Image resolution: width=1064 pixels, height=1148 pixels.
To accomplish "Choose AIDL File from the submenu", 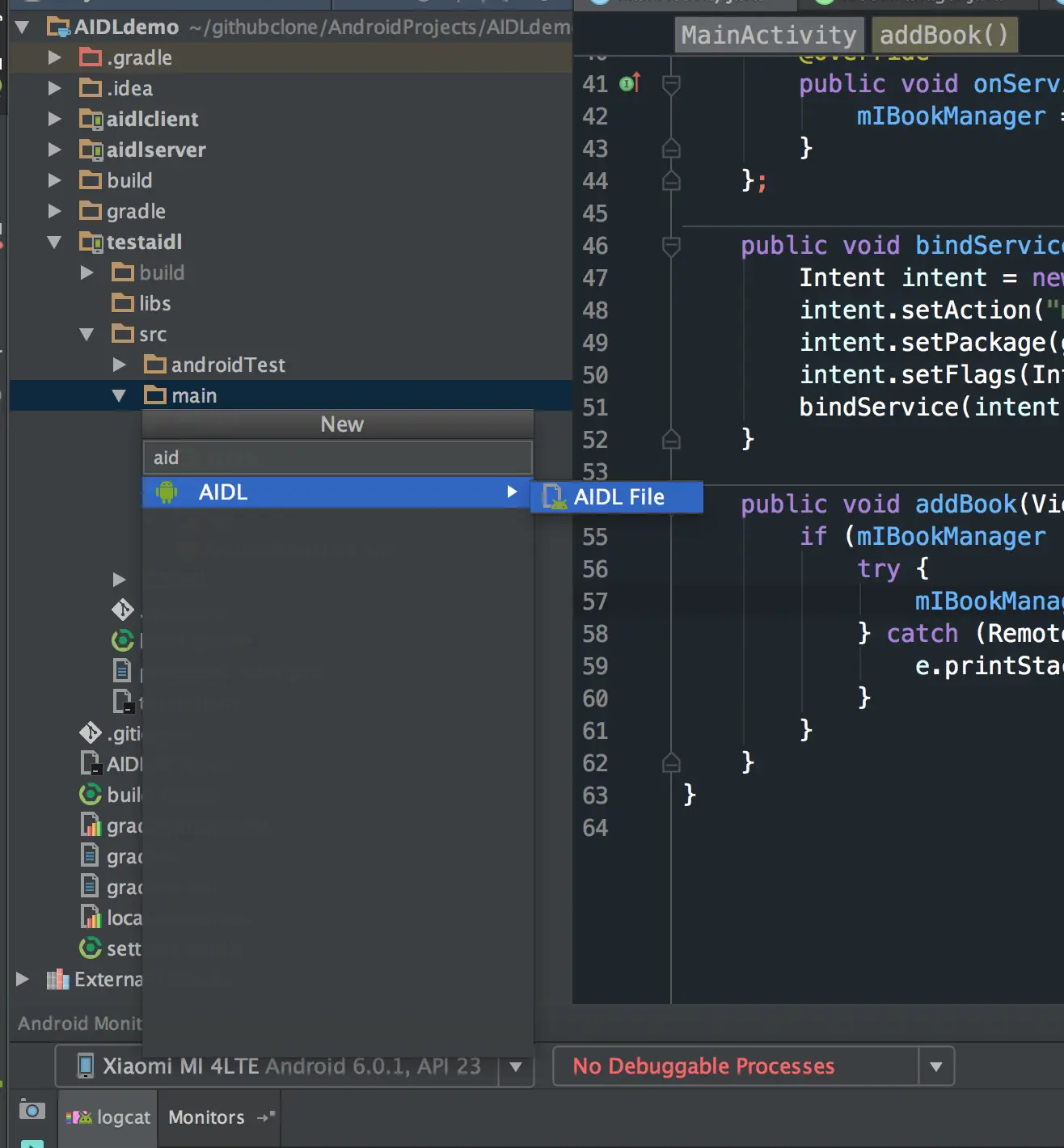I will (617, 497).
